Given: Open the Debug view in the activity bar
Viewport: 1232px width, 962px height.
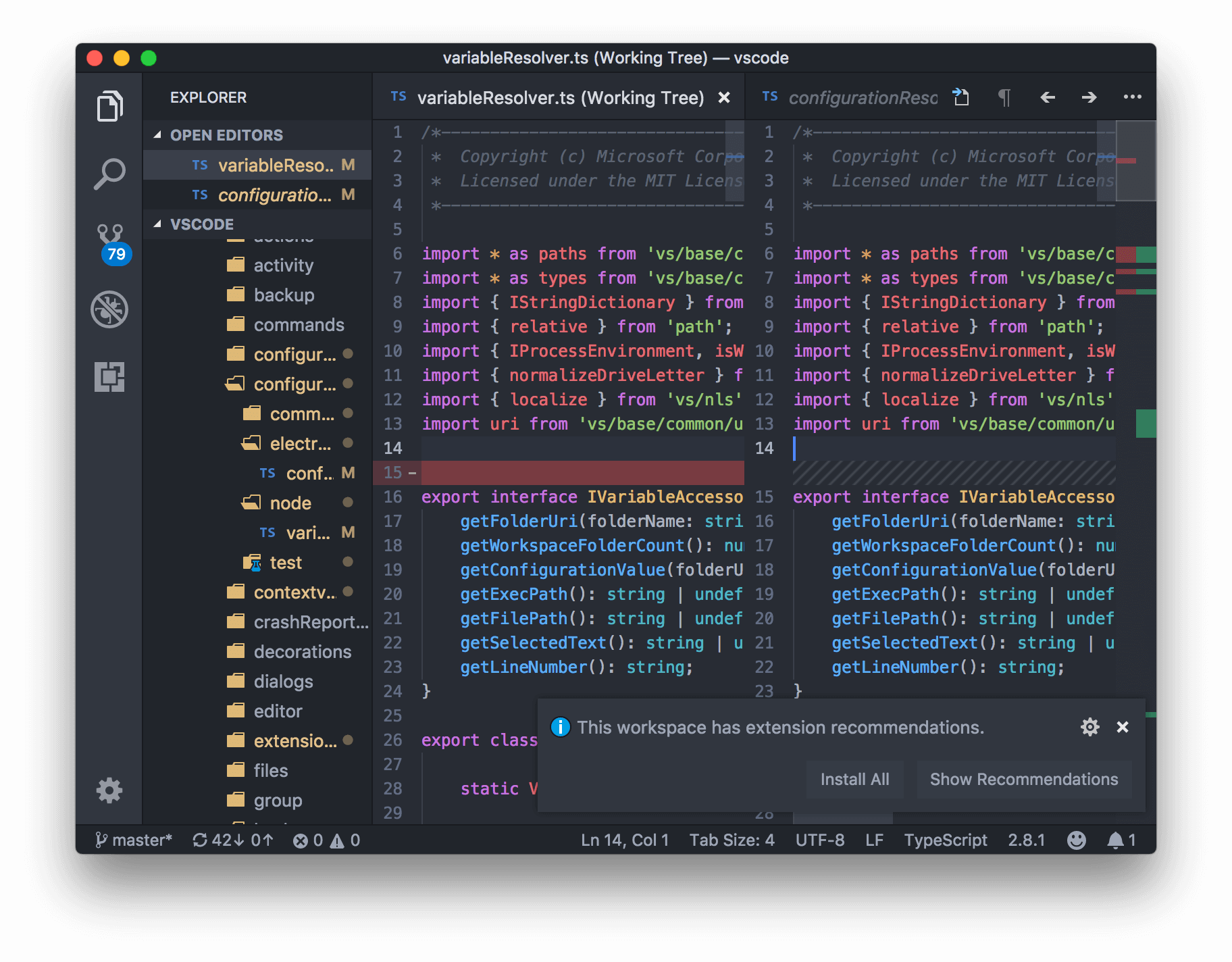Looking at the screenshot, I should tap(109, 309).
